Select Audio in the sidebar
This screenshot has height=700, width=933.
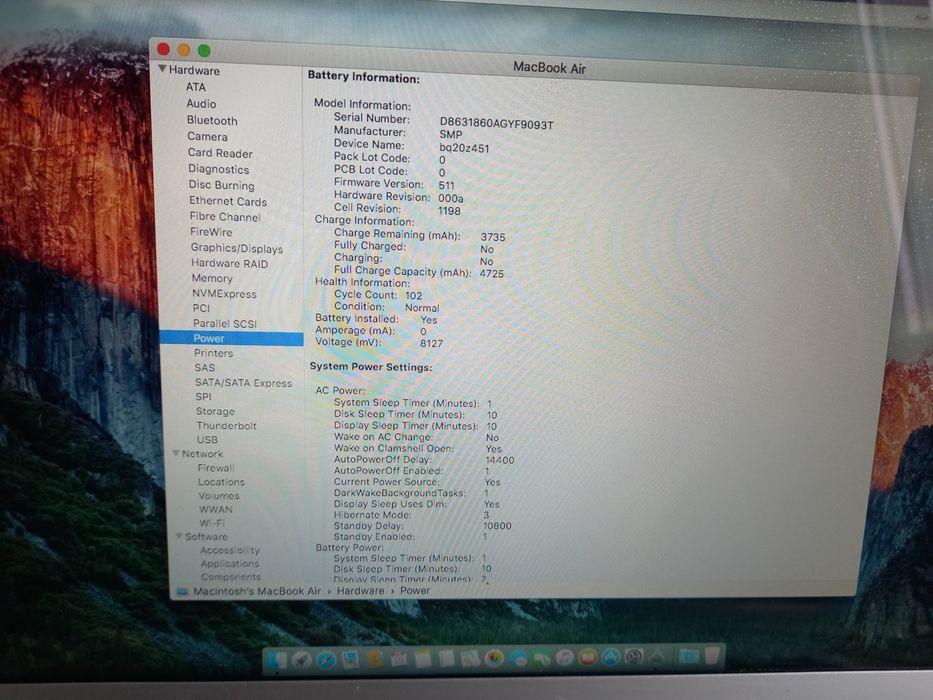pyautogui.click(x=201, y=104)
